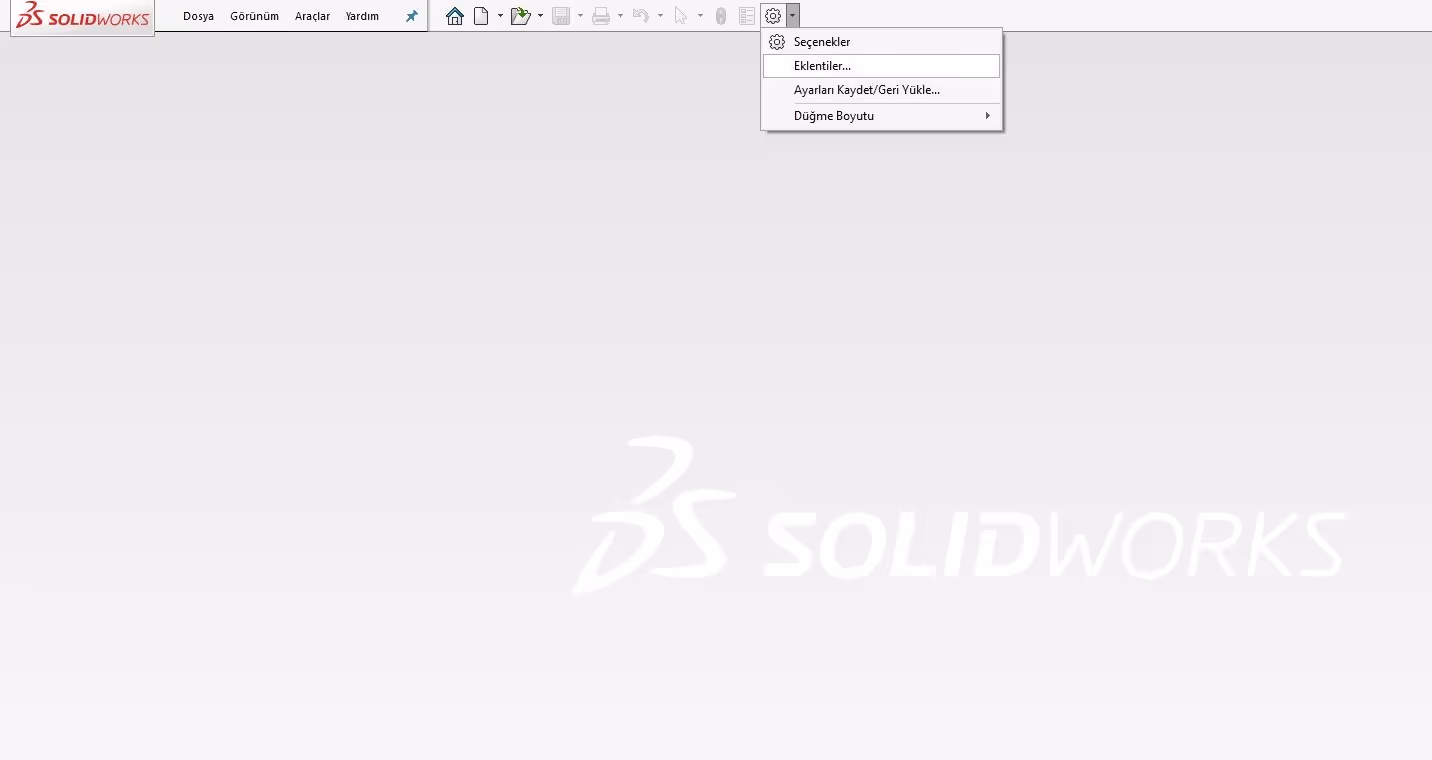
Task: Collapse the Options gear dropdown arrow
Action: 792,16
